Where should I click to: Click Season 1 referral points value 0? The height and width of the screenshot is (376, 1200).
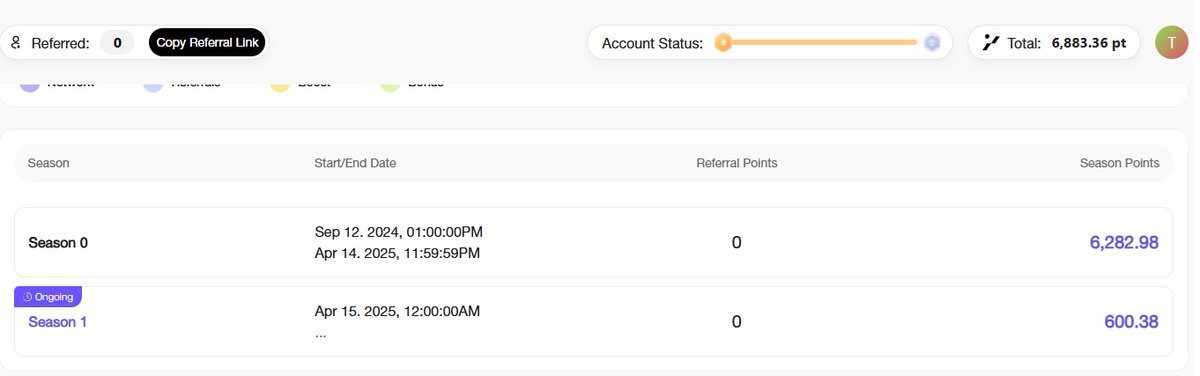pyautogui.click(x=737, y=322)
